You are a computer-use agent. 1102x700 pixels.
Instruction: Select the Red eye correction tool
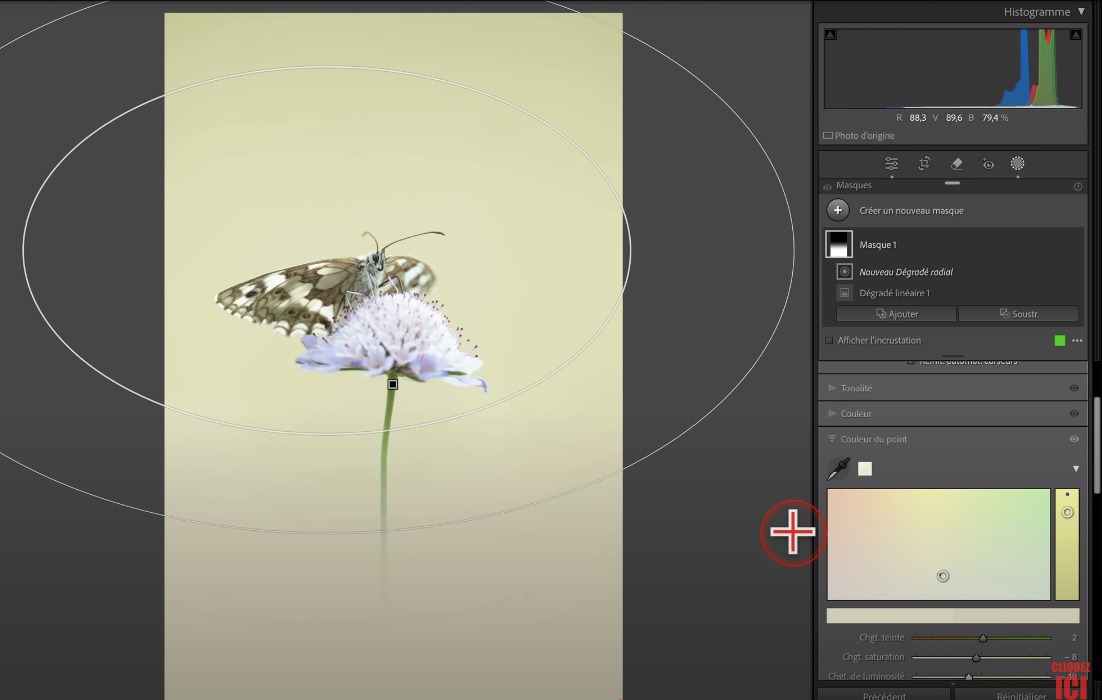(988, 164)
